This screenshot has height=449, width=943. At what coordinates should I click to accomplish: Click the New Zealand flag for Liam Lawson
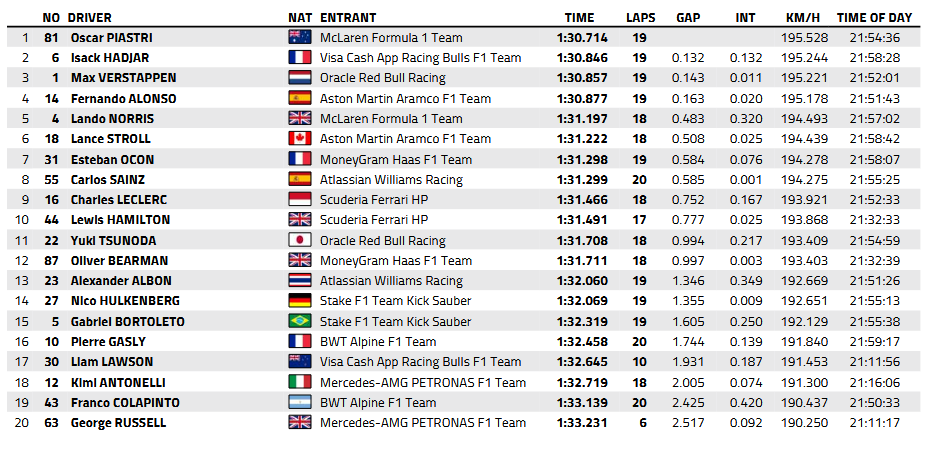pos(300,362)
